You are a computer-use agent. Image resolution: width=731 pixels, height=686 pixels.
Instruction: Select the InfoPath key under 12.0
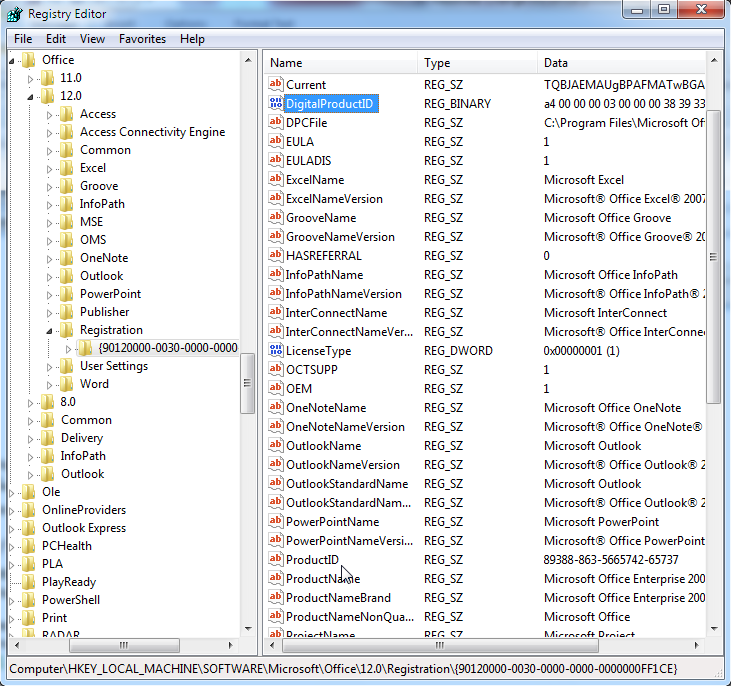(x=102, y=204)
